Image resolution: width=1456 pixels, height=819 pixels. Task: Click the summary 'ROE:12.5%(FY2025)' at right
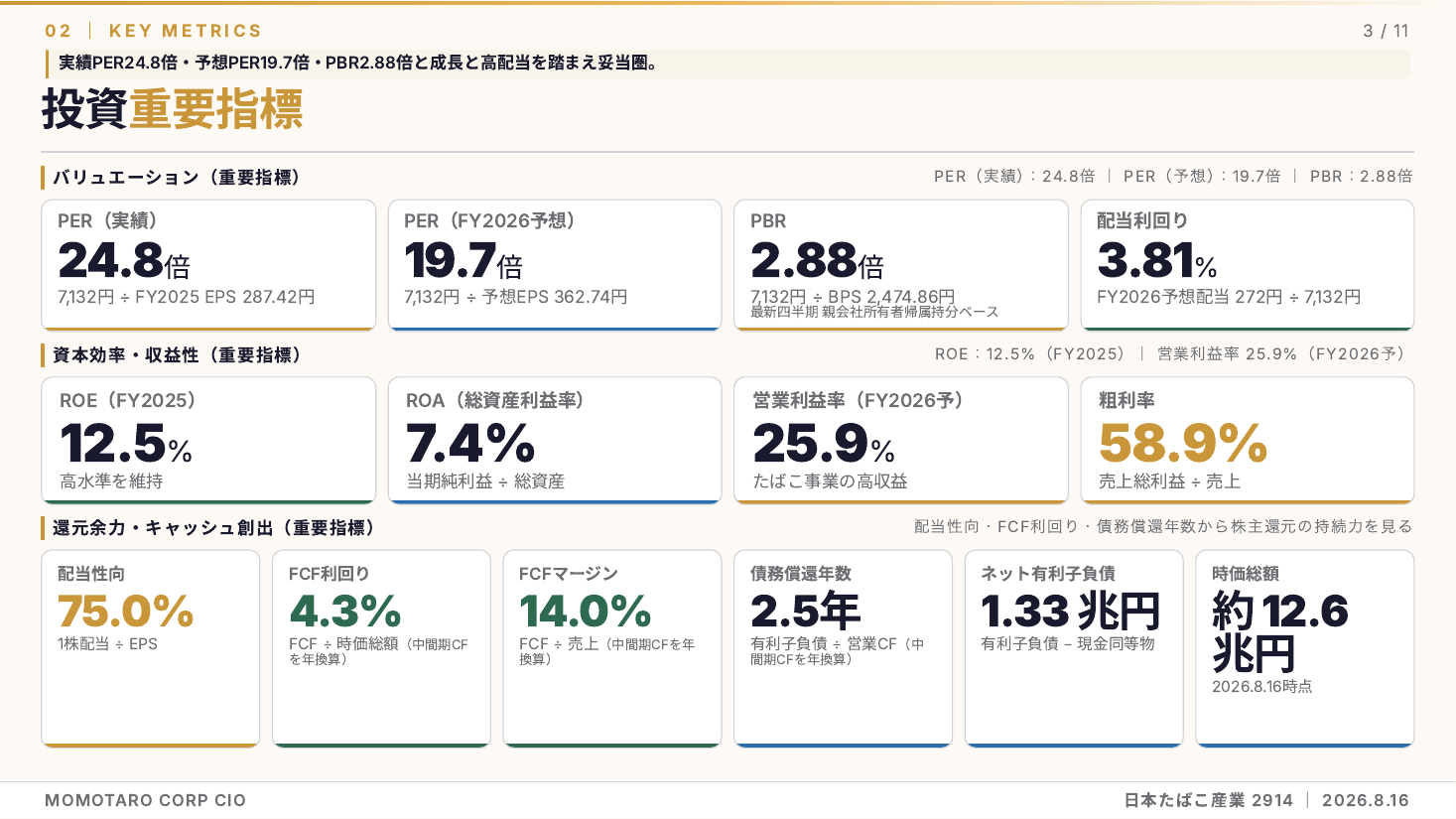[1030, 353]
